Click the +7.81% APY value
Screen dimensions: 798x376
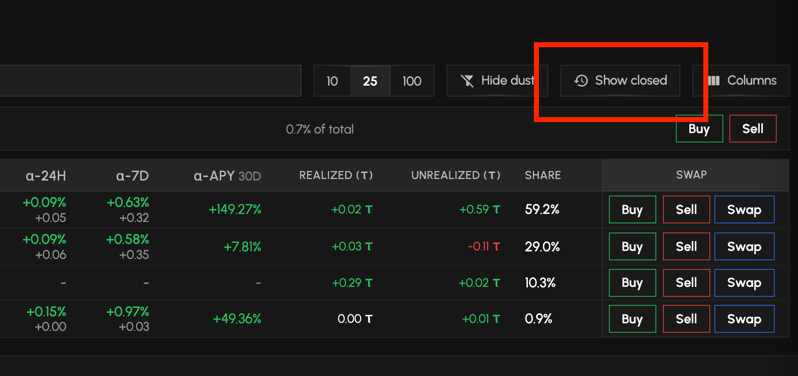coord(242,247)
